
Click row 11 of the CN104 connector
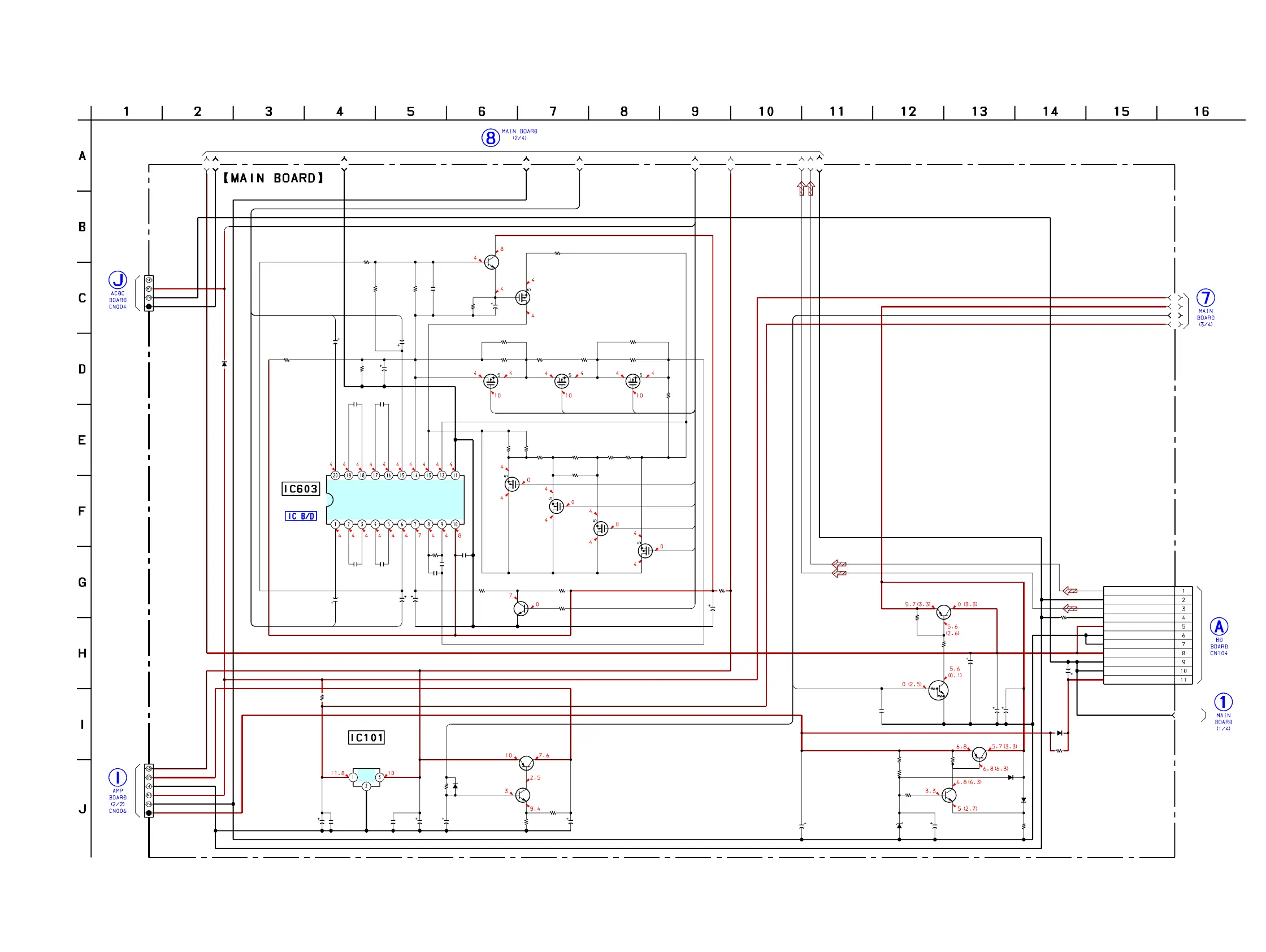click(x=1183, y=680)
